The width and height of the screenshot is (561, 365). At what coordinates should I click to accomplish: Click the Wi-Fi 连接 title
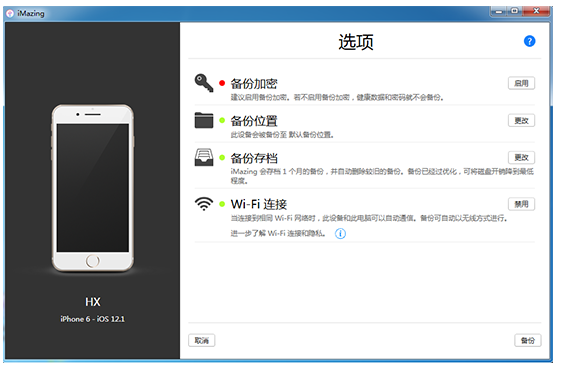[x=259, y=204]
